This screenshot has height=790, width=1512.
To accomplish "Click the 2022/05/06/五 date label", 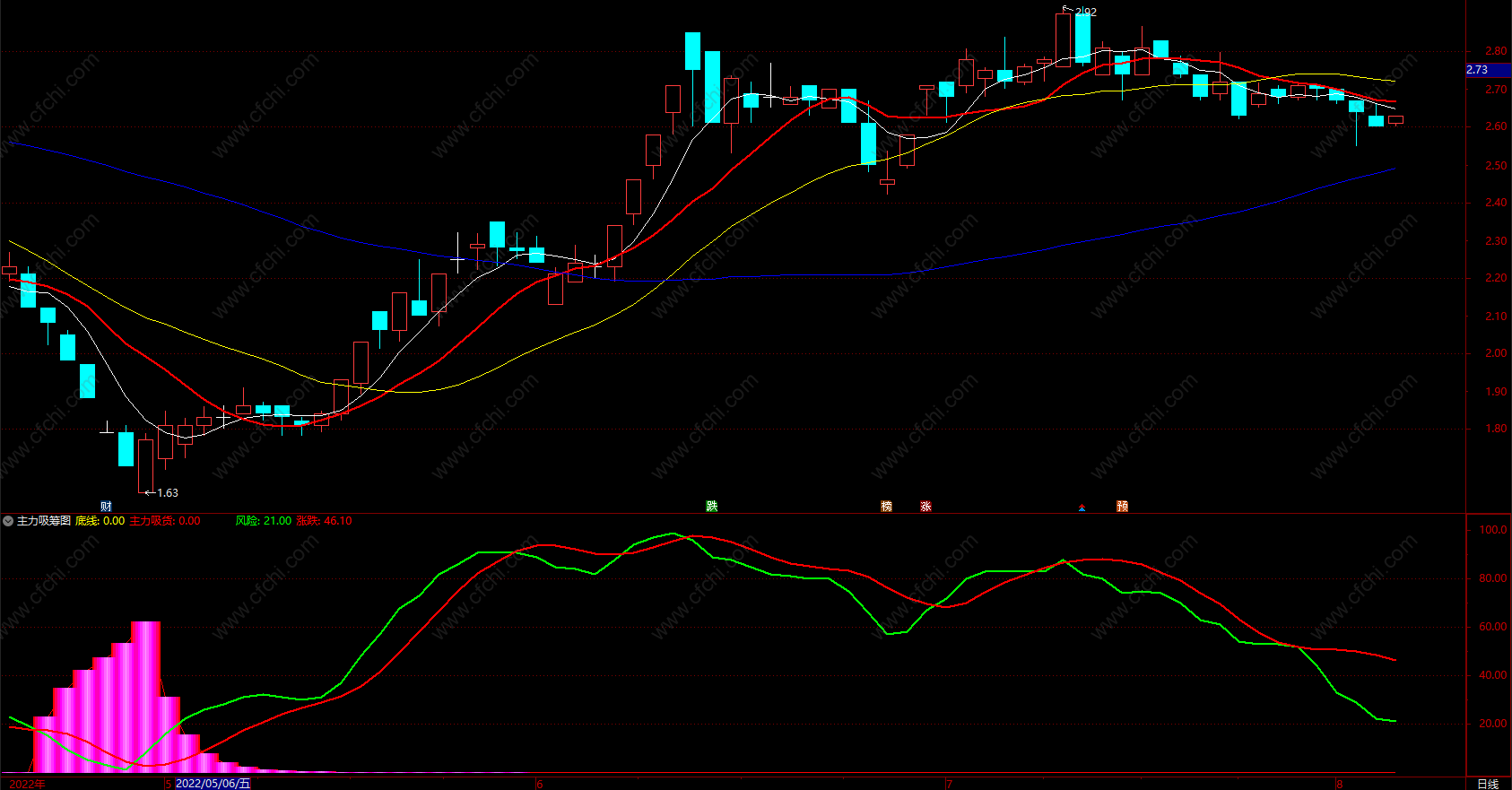I will point(213,784).
